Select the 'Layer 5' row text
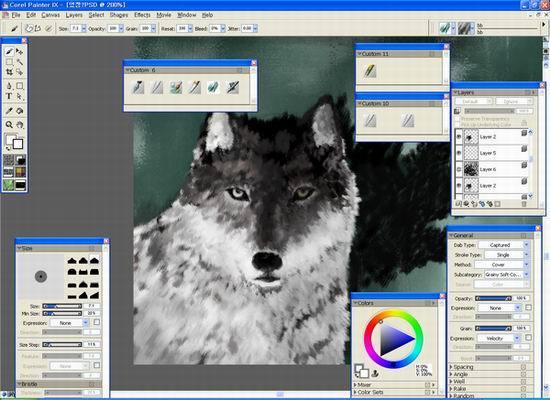 tap(488, 153)
